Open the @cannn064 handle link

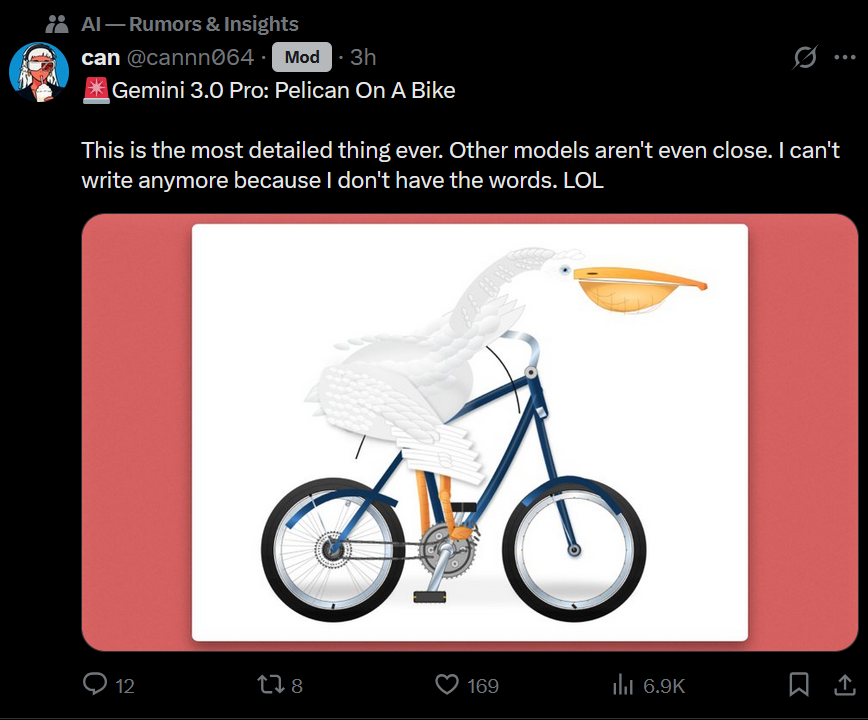(x=191, y=58)
